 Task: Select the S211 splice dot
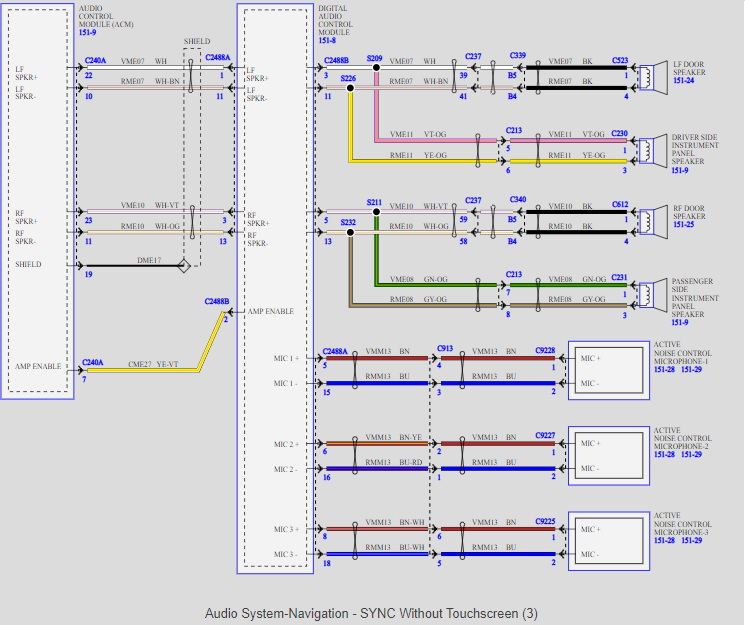point(376,212)
